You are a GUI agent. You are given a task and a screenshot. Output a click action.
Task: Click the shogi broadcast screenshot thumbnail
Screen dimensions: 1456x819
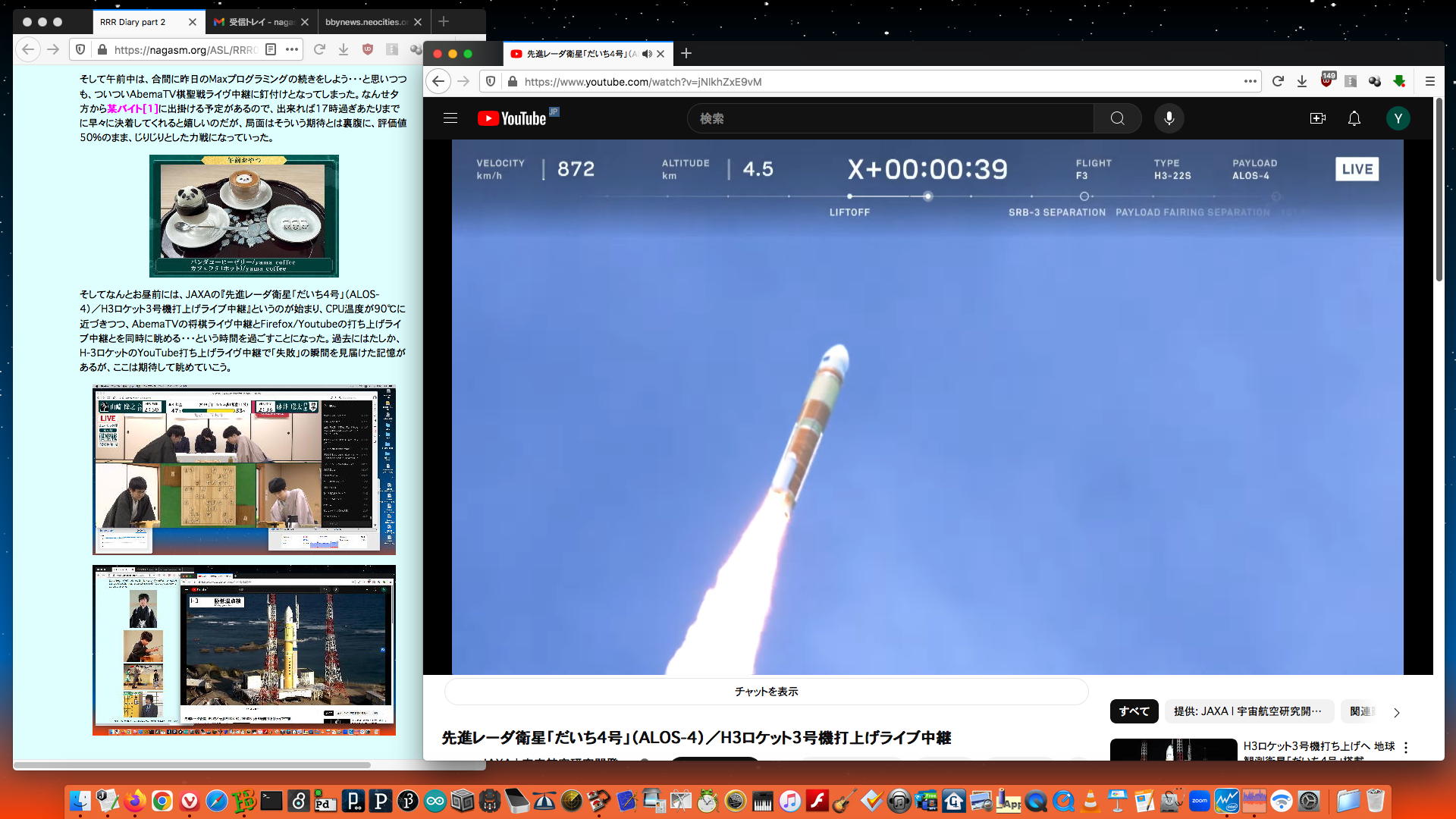pos(243,469)
